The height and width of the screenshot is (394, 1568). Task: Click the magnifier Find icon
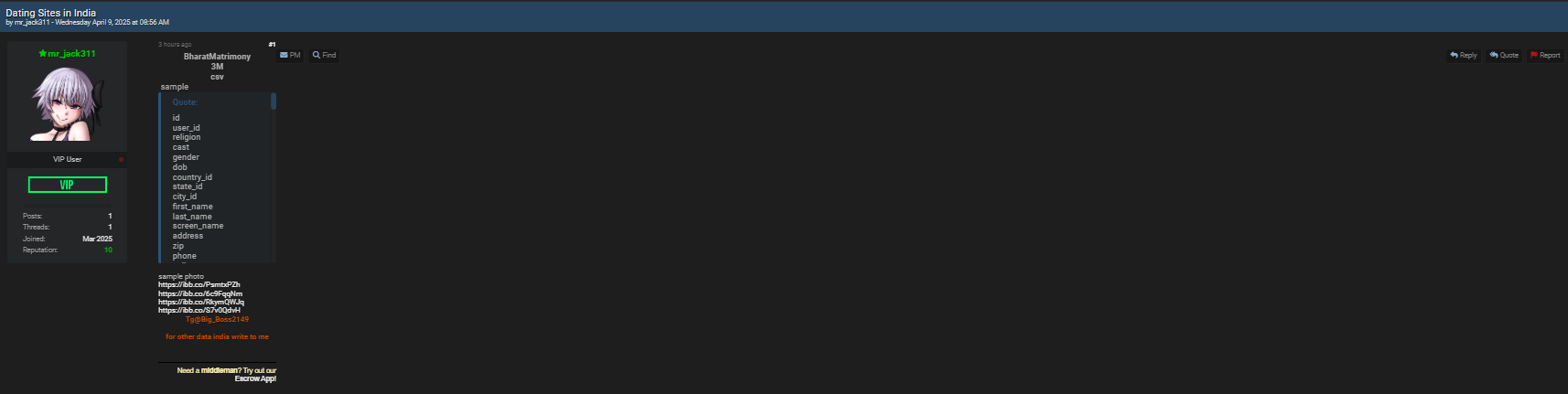click(x=317, y=55)
